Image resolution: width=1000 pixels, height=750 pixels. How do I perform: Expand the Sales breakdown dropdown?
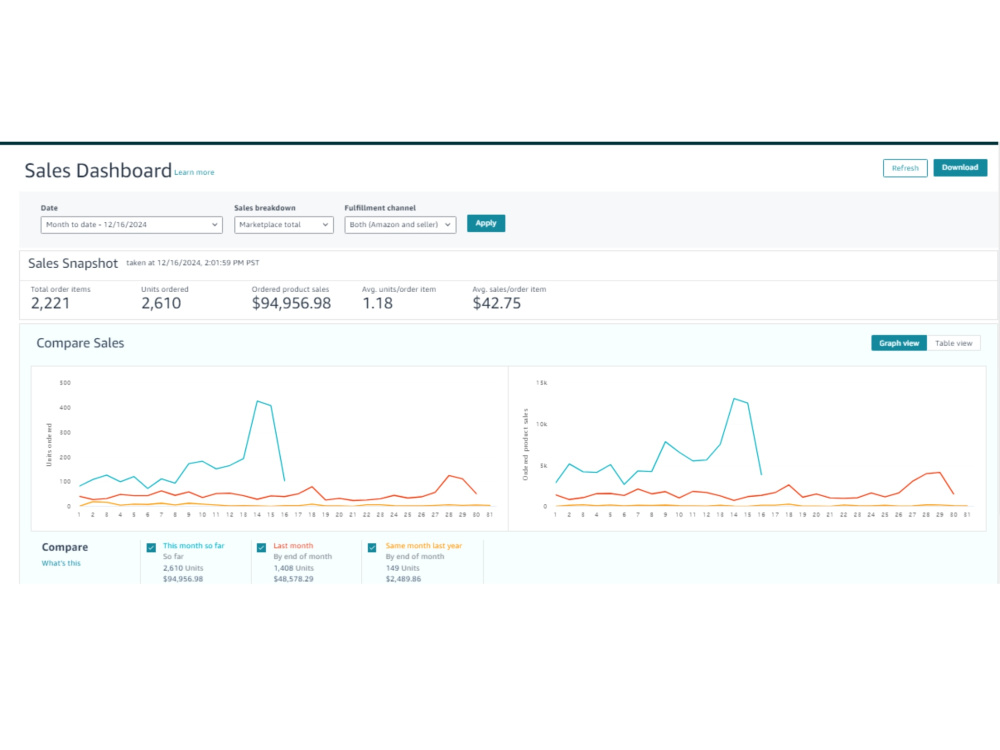(284, 224)
